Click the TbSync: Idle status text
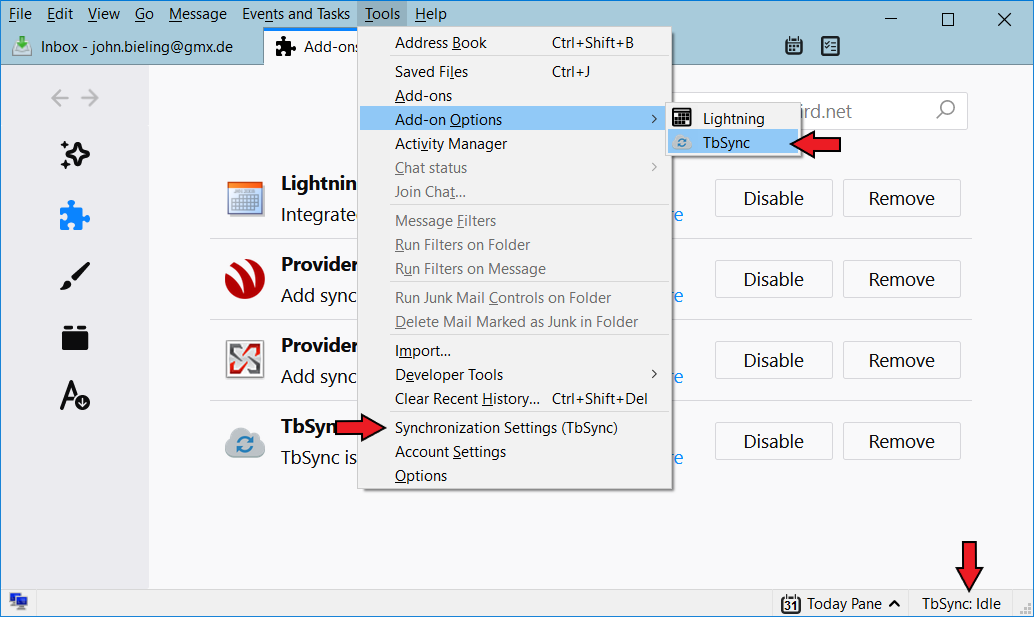Image resolution: width=1034 pixels, height=617 pixels. tap(961, 604)
